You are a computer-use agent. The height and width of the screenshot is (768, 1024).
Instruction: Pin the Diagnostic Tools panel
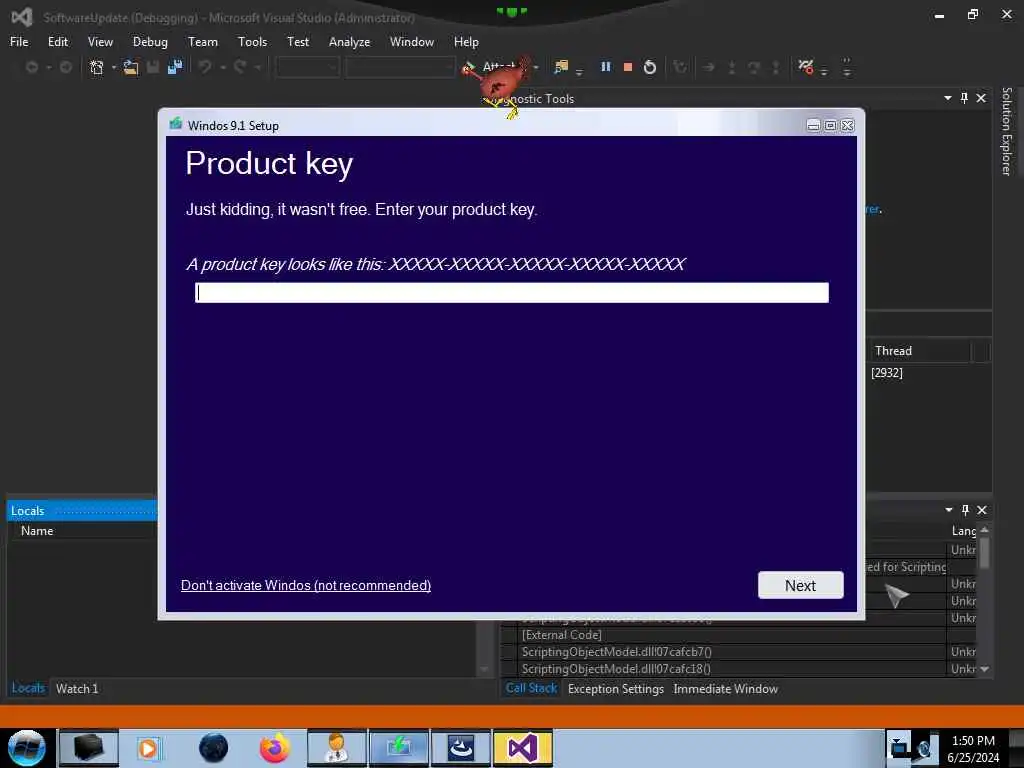[x=965, y=98]
